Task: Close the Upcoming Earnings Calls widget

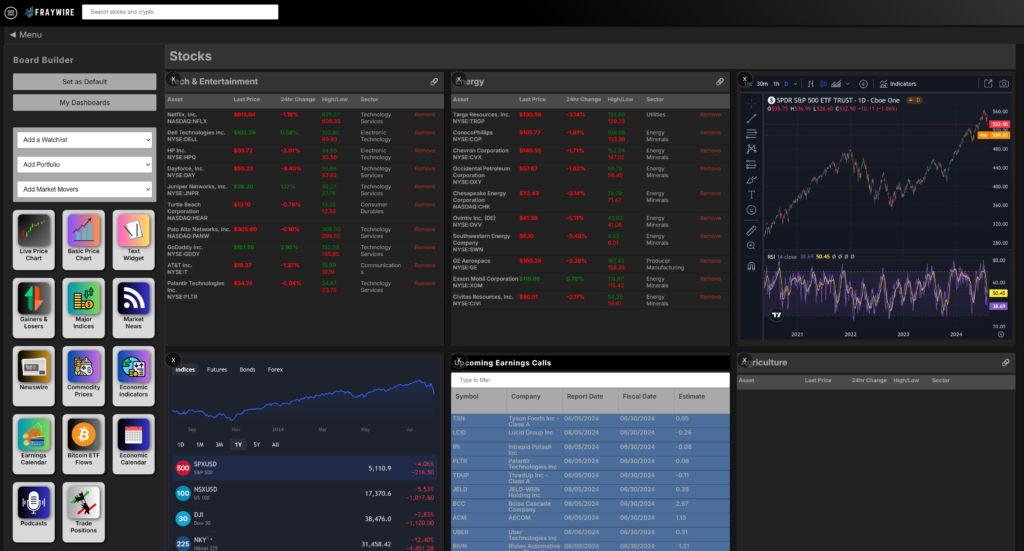Action: 459,360
